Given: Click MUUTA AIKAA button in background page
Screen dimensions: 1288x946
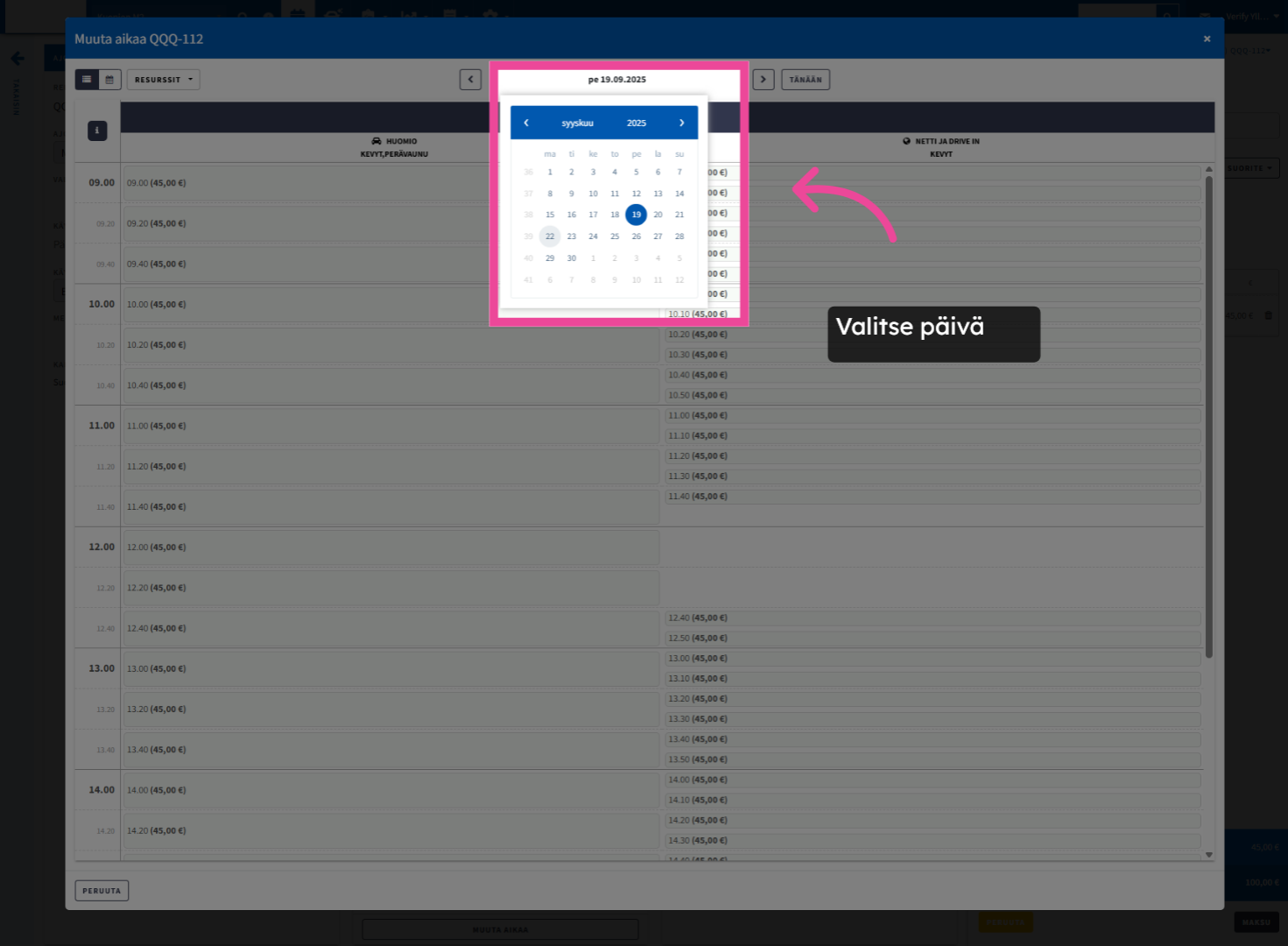Looking at the screenshot, I should tap(500, 929).
